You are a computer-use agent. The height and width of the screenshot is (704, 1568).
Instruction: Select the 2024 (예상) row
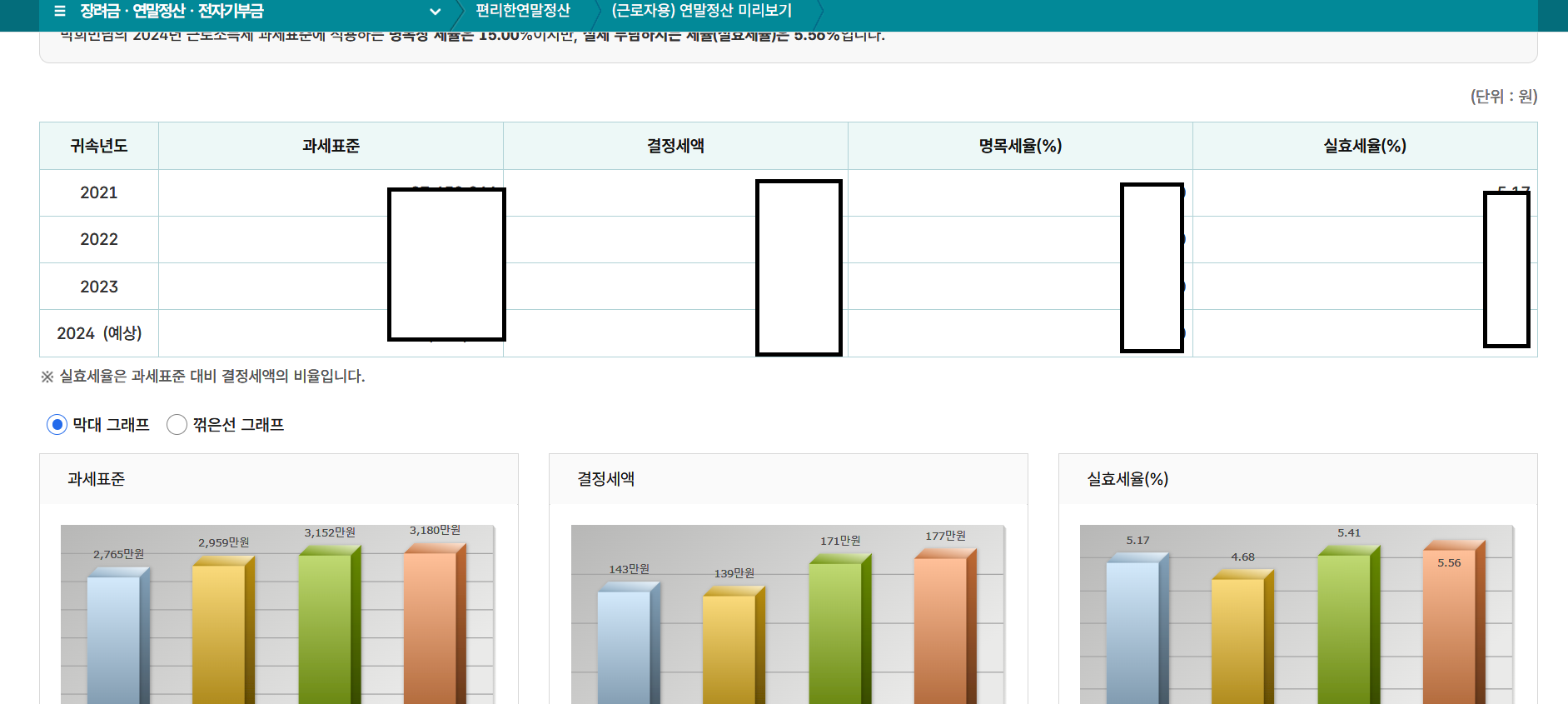788,333
